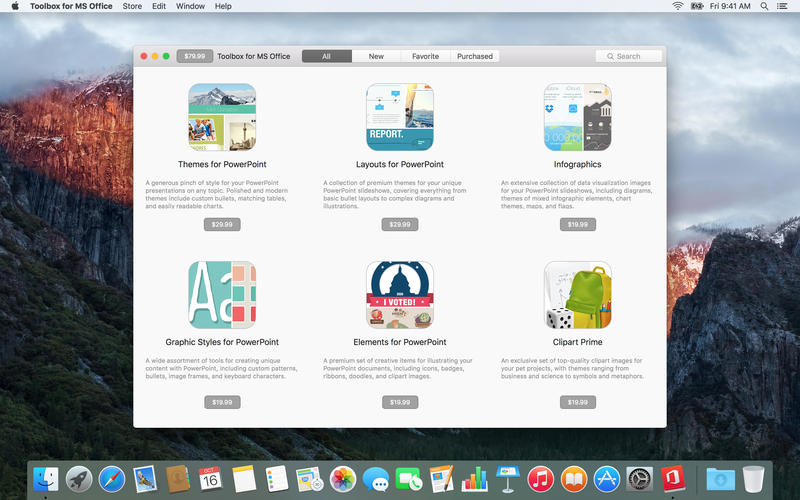Viewport: 800px width, 500px height.
Task: Open the Toolbox for MS Office app menu
Action: (71, 6)
